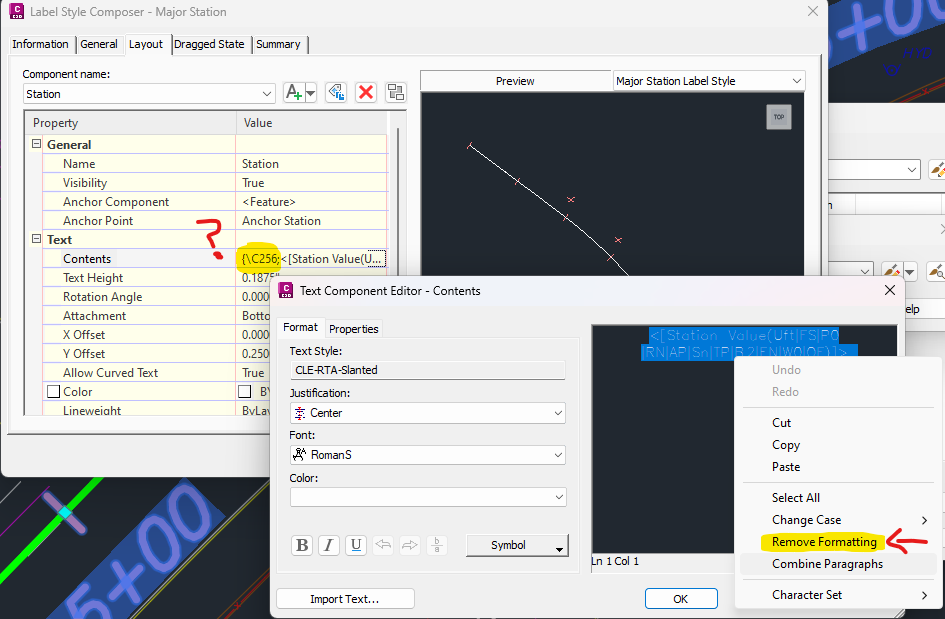Switch to the Dragged State tab
945x619 pixels.
coord(211,44)
